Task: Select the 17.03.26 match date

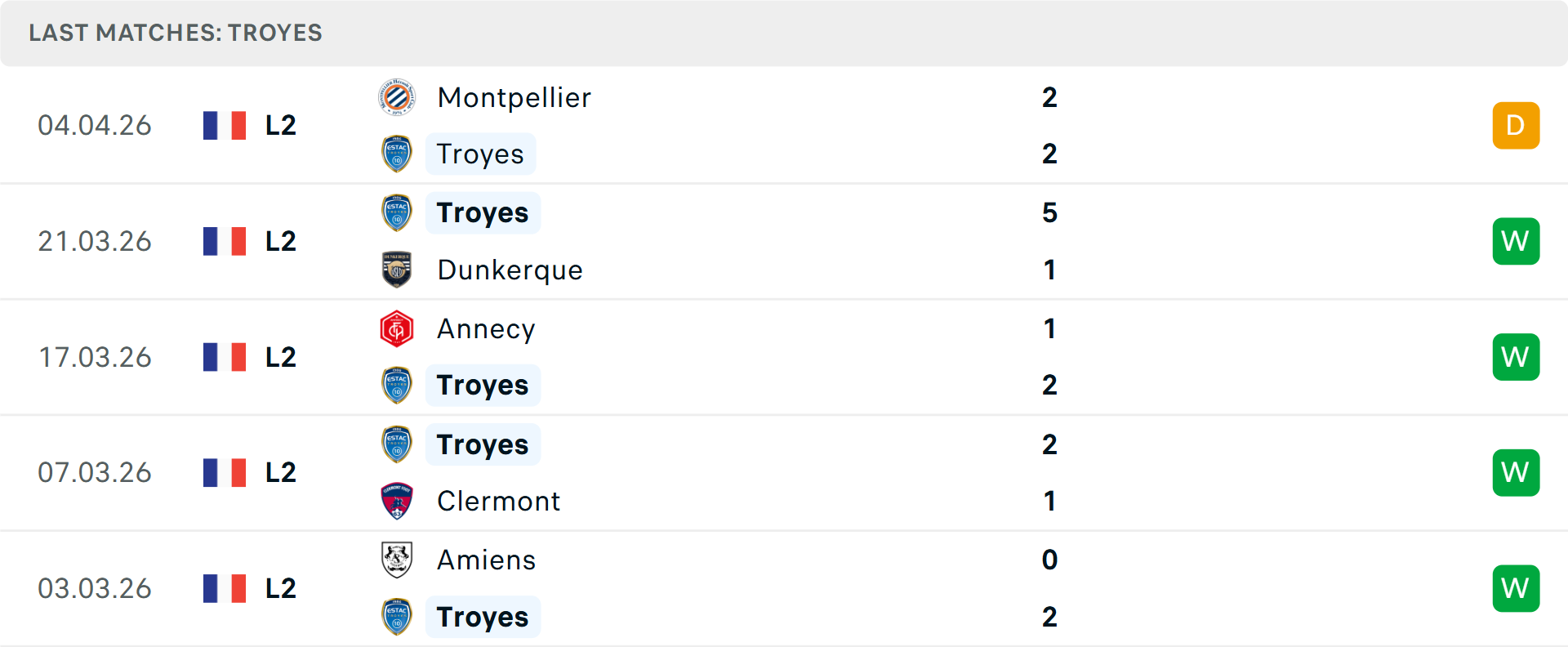Action: [x=95, y=357]
